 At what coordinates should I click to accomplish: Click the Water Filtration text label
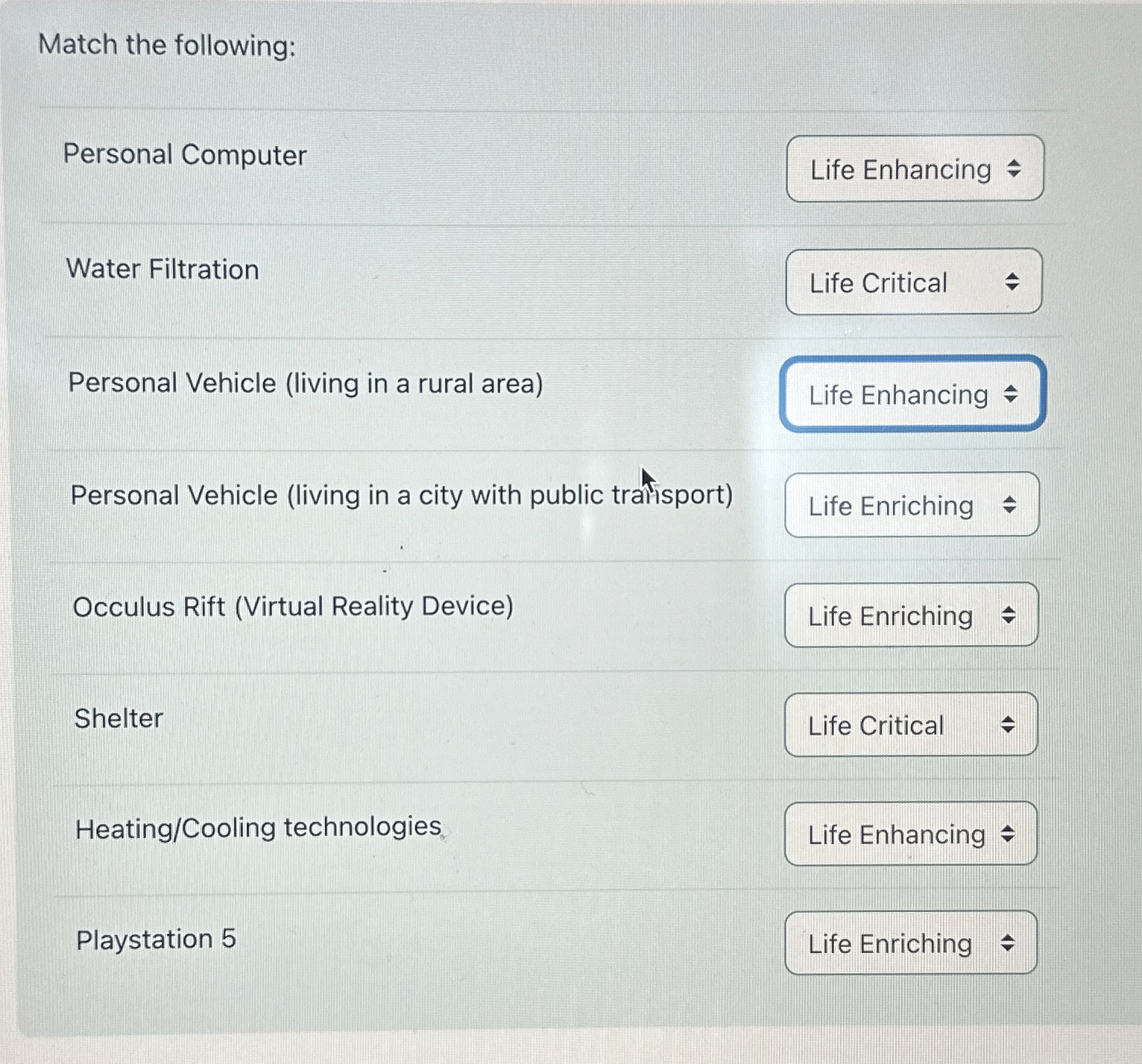click(x=161, y=270)
